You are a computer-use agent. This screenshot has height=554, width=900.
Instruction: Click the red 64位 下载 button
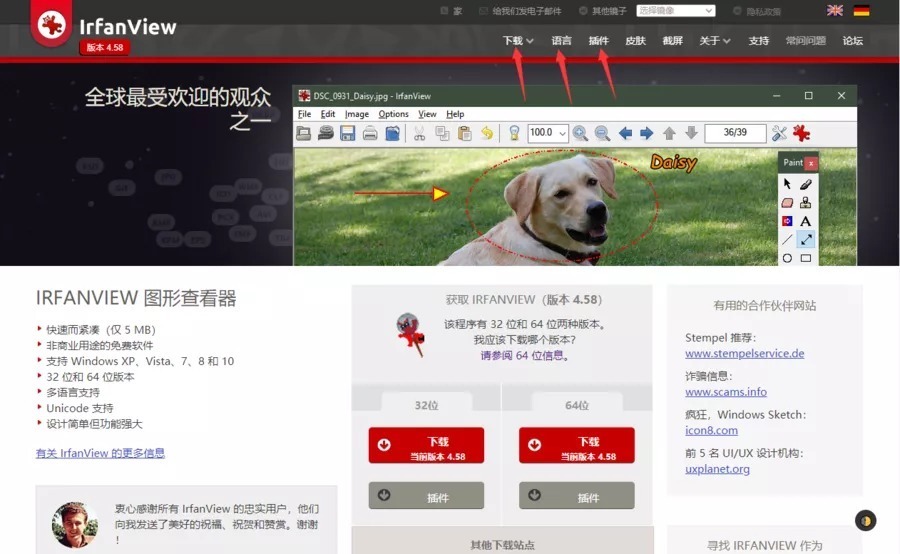pyautogui.click(x=576, y=446)
